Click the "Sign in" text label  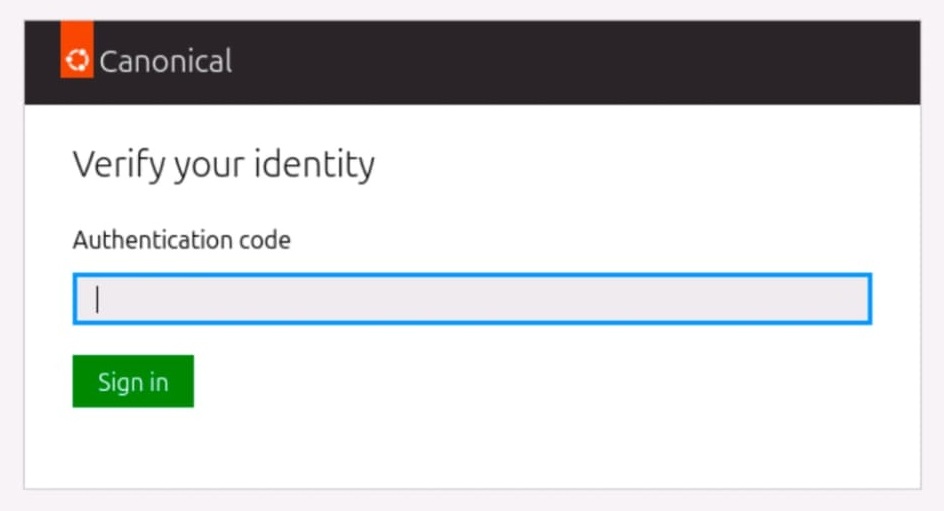pos(133,382)
